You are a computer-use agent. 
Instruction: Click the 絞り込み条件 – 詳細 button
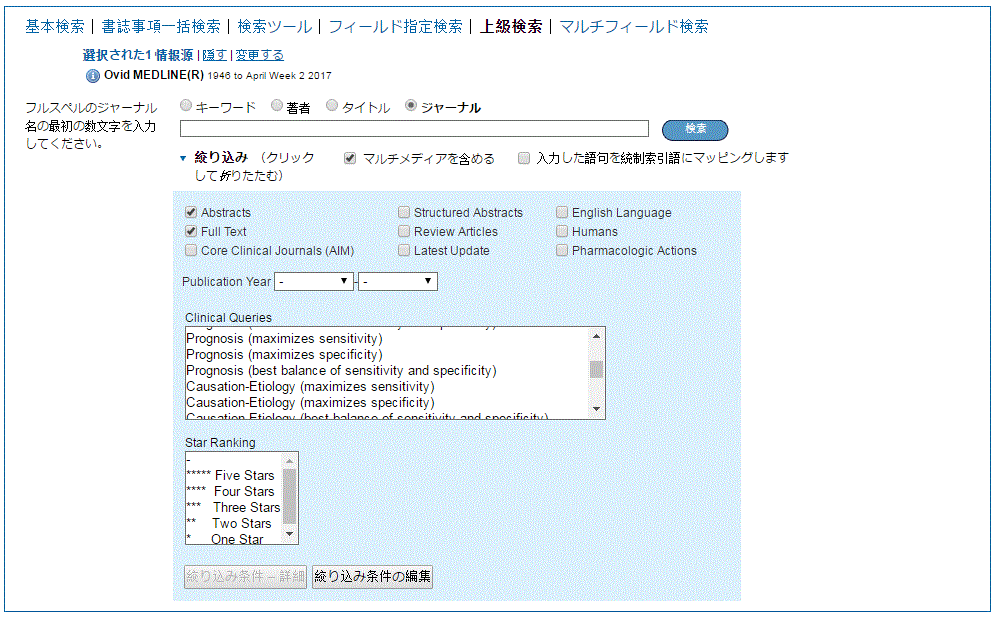pyautogui.click(x=245, y=577)
